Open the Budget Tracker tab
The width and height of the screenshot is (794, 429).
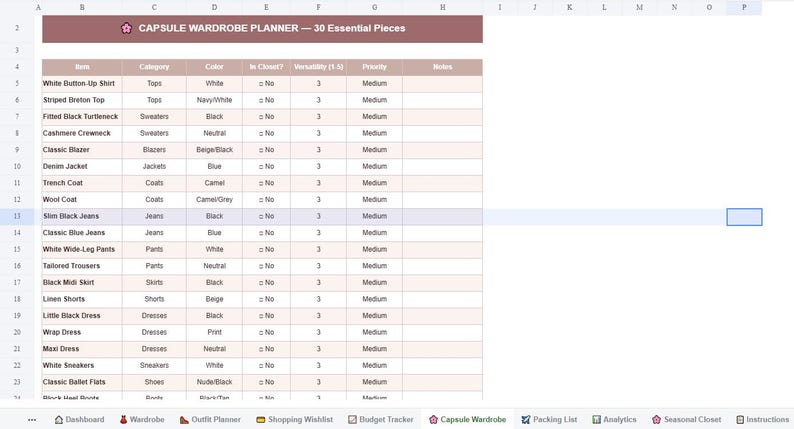tap(380, 419)
